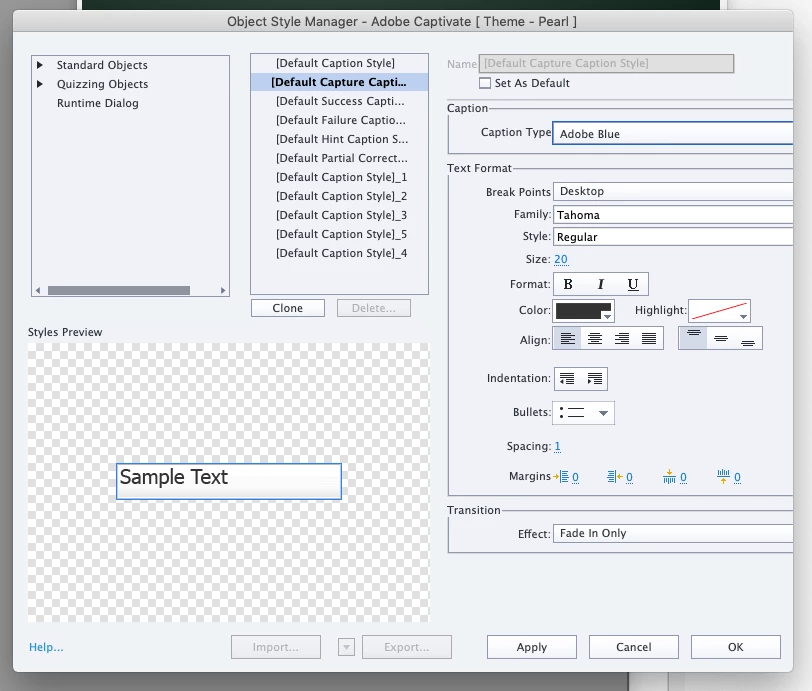Select [Default Caption Style]_1 item

(x=339, y=177)
